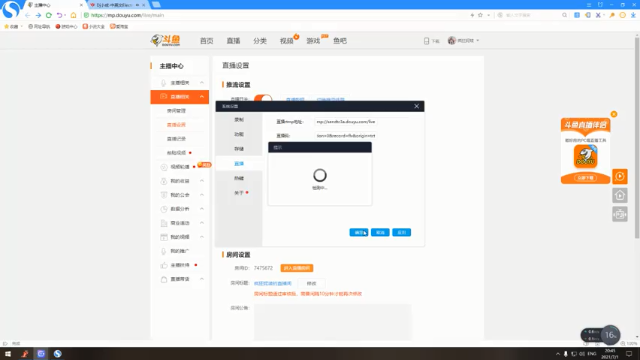The width and height of the screenshot is (640, 360).
Task: Select 首页 in Douyu navigation
Action: point(207,41)
